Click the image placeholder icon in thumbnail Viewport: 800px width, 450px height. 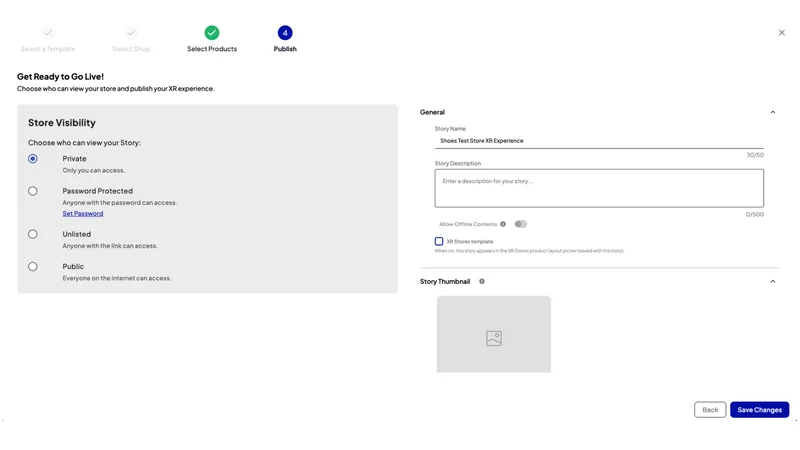[x=494, y=338]
